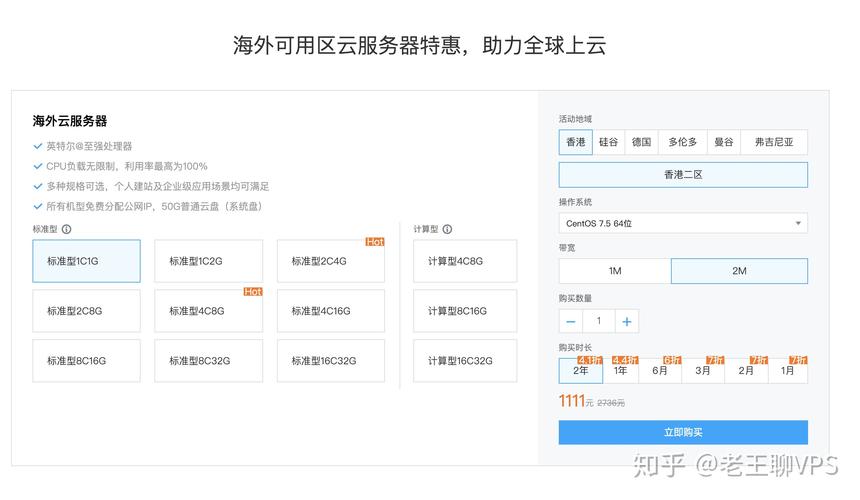Click the strikethrough original price 2736元

pyautogui.click(x=611, y=403)
